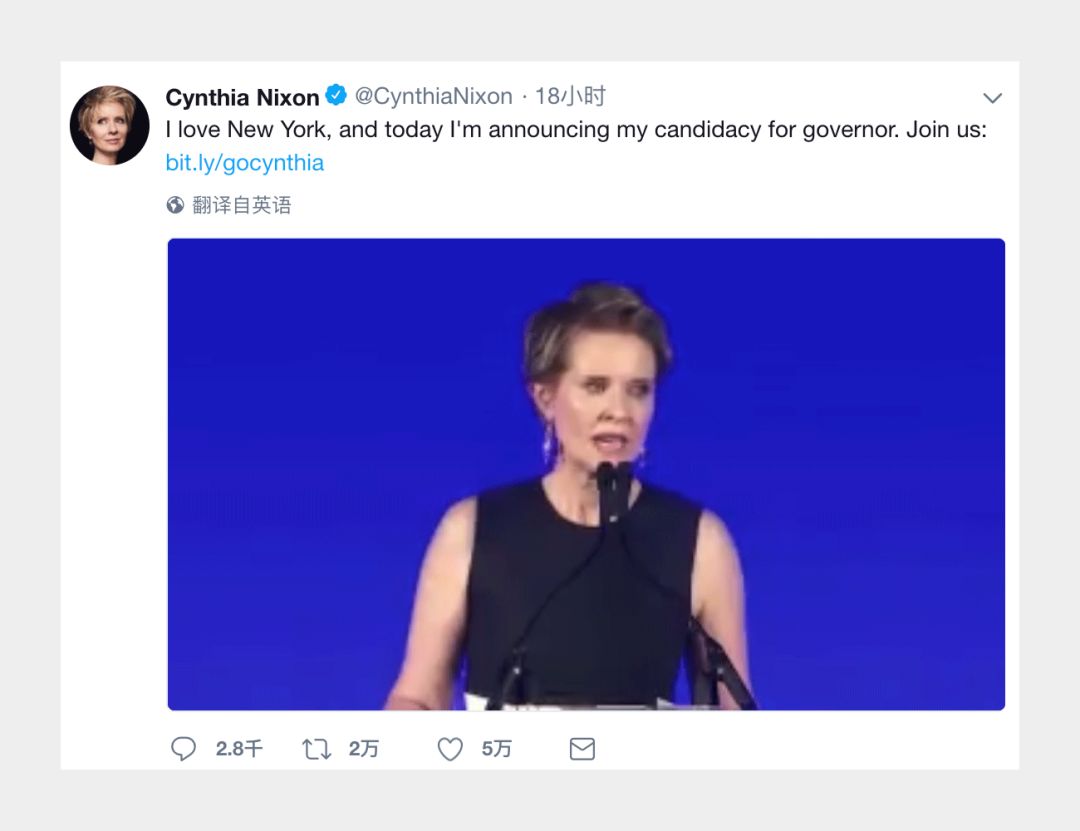Open Cynthia Nixon's profile avatar

click(x=109, y=125)
